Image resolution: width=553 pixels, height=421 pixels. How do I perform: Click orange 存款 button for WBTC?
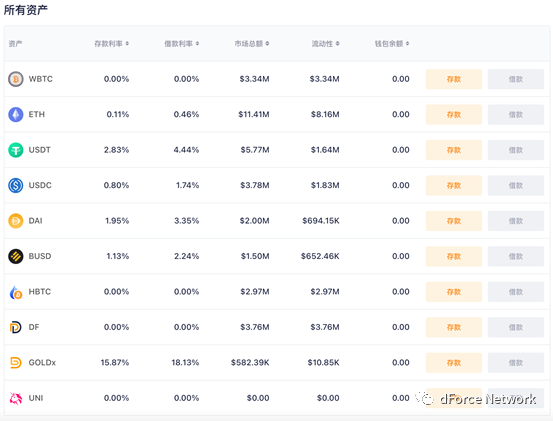point(454,79)
